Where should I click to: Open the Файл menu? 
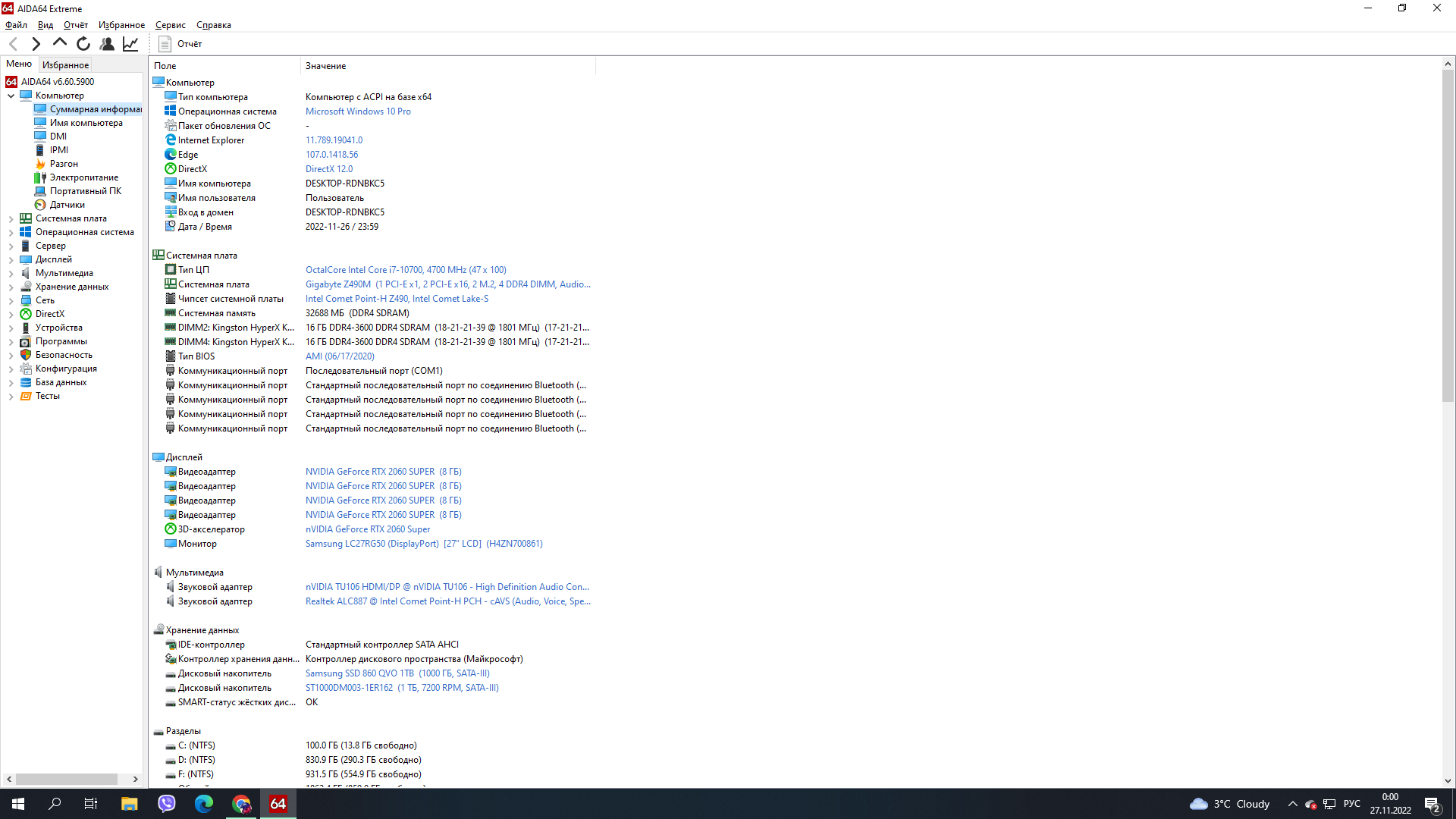point(16,25)
